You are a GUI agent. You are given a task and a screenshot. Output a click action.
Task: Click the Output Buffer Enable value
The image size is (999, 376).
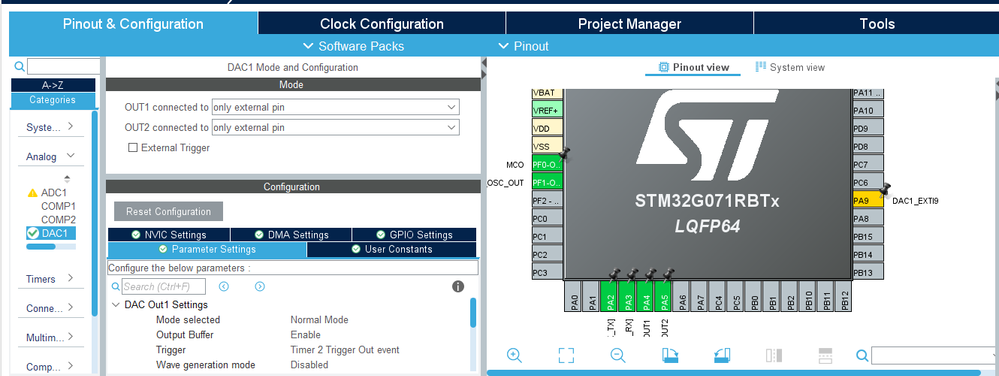click(306, 335)
